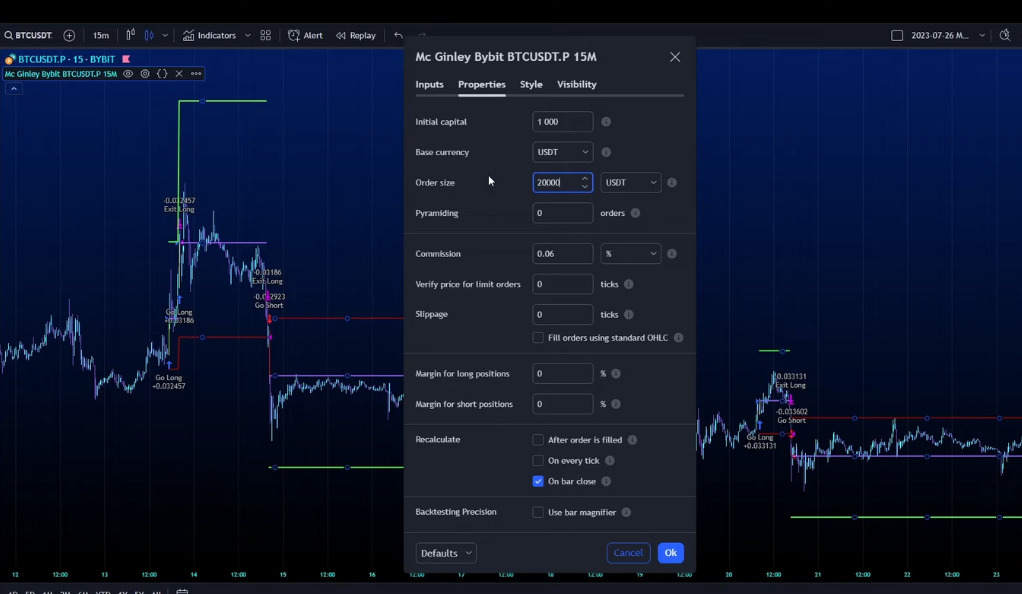Click the Verify price for limit orders field
This screenshot has width=1022, height=594.
[x=562, y=284]
